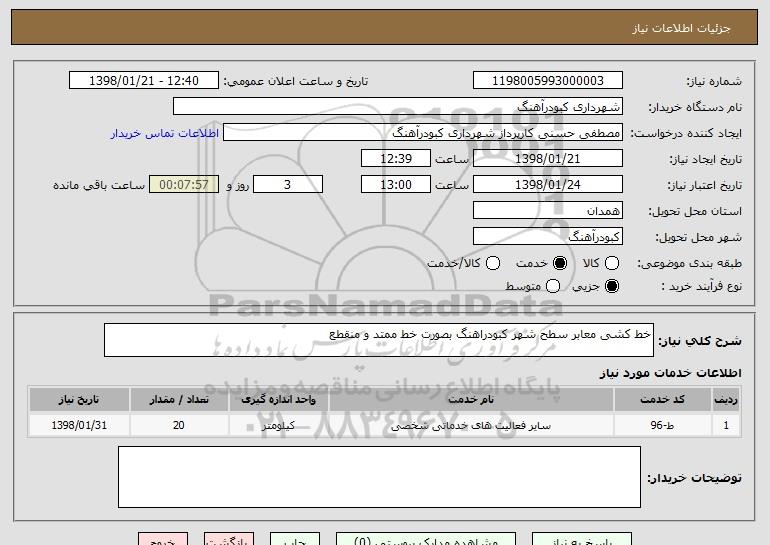Click the row number cell 1
The width and height of the screenshot is (770, 545).
point(726,425)
